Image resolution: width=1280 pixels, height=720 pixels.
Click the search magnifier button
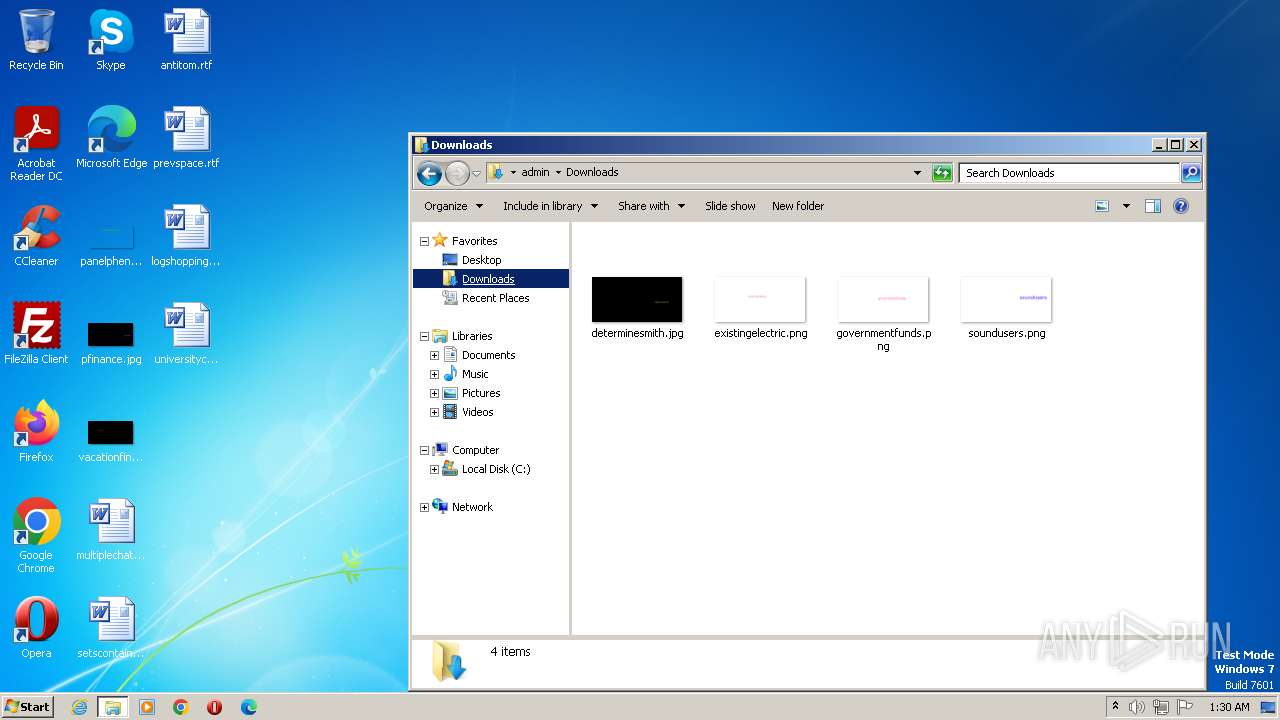click(1190, 173)
